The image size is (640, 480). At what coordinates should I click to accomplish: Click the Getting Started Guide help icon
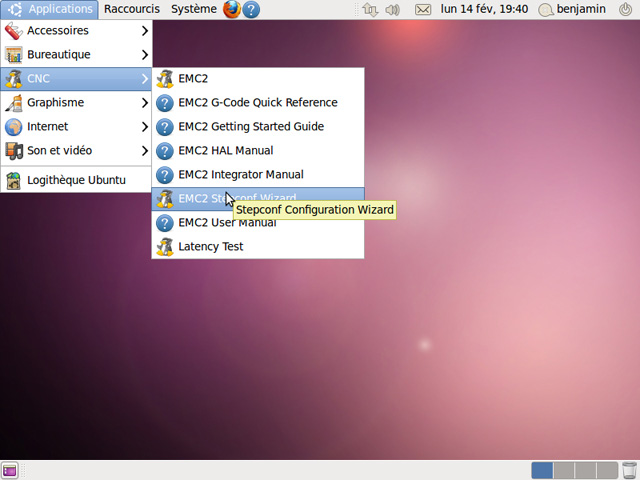click(x=165, y=127)
